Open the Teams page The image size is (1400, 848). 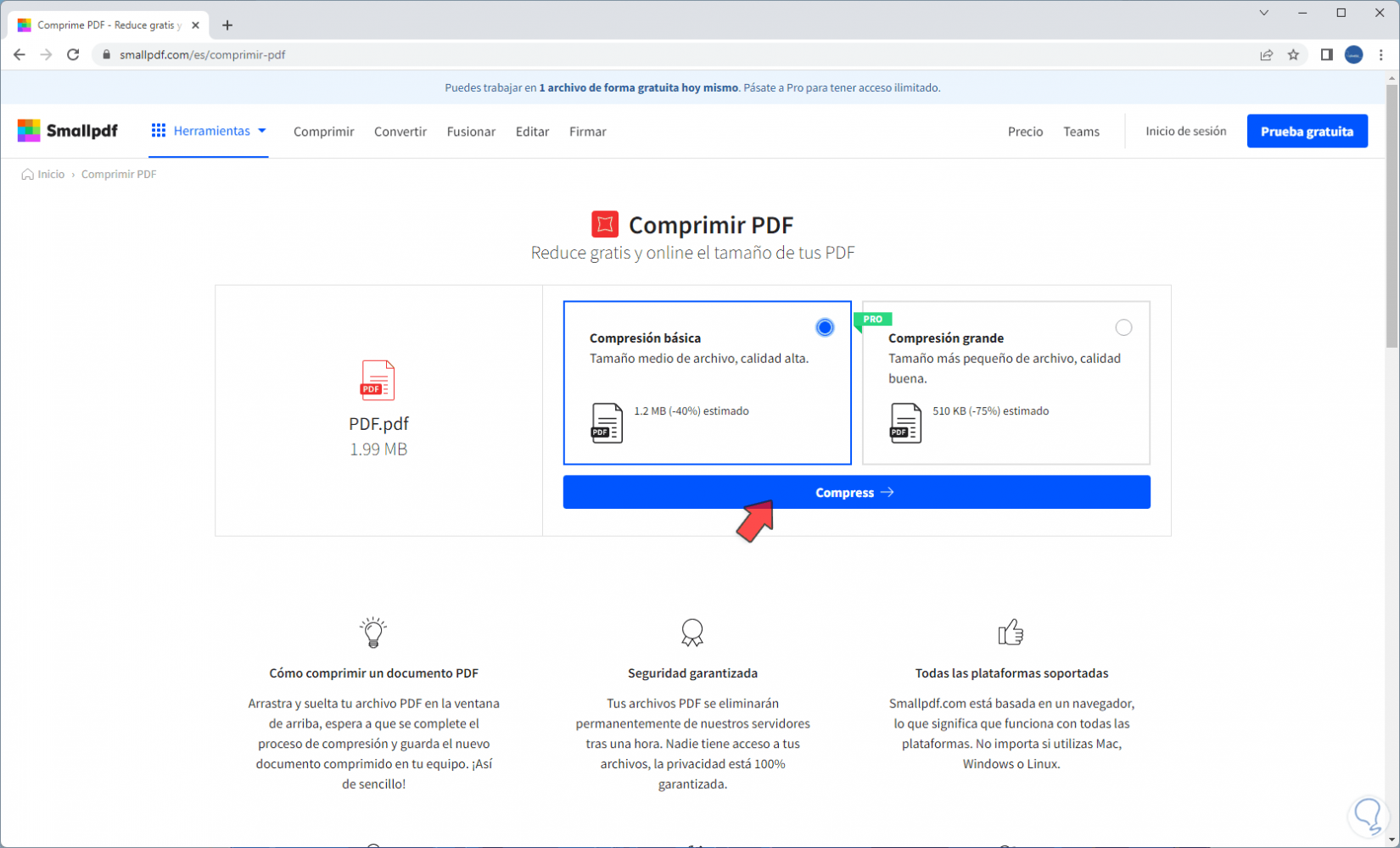click(1081, 131)
